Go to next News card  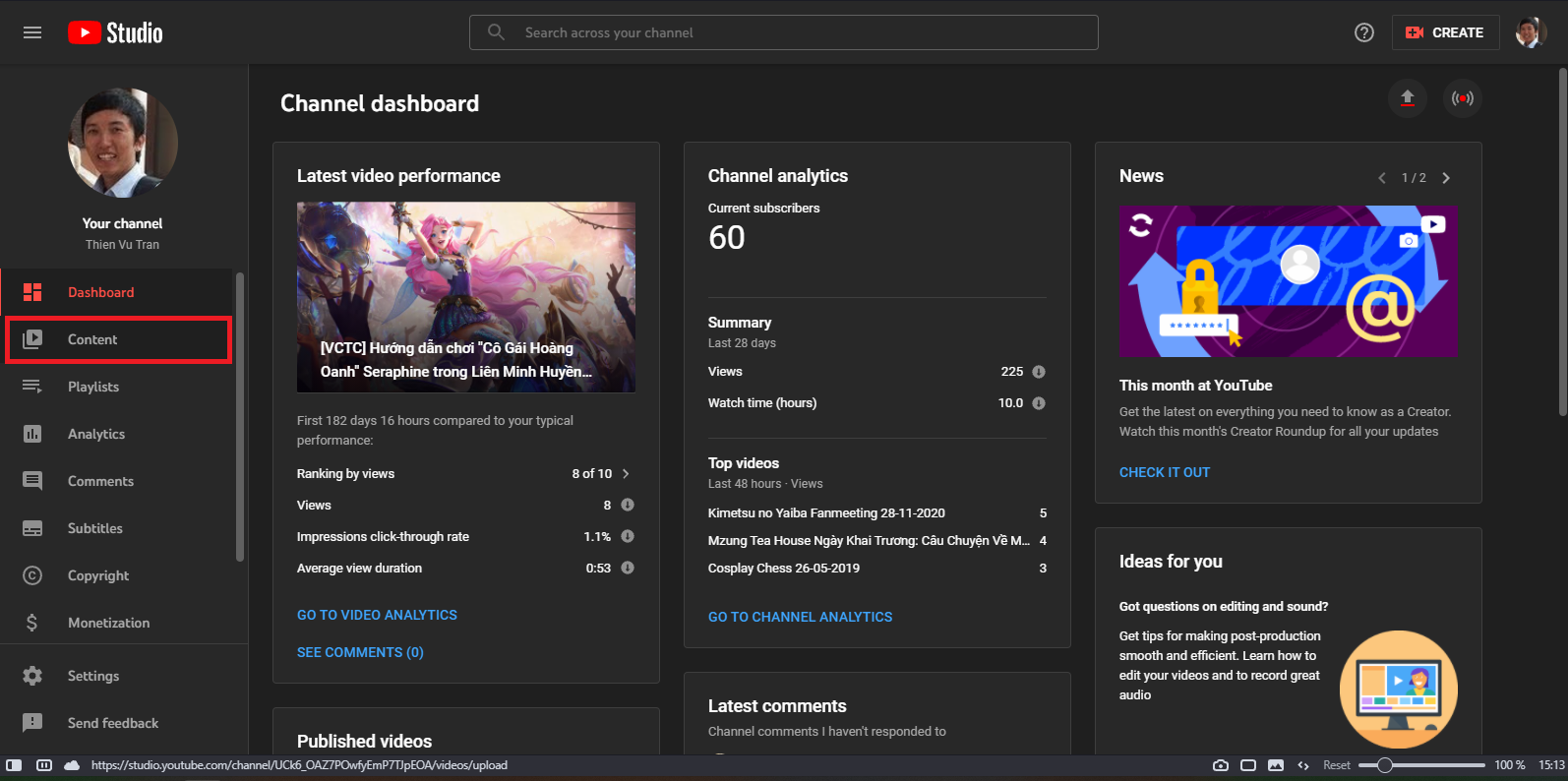point(1446,178)
